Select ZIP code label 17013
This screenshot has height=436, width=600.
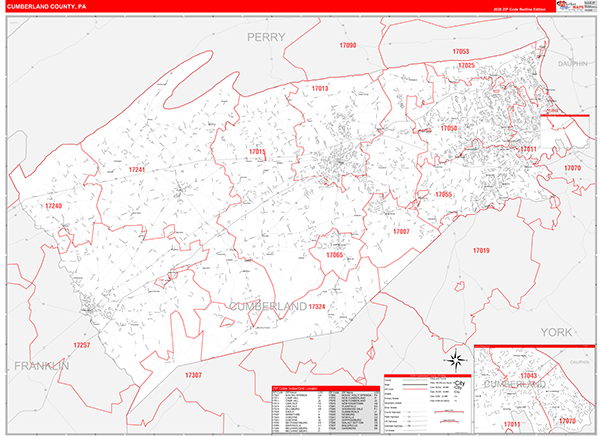click(x=320, y=88)
